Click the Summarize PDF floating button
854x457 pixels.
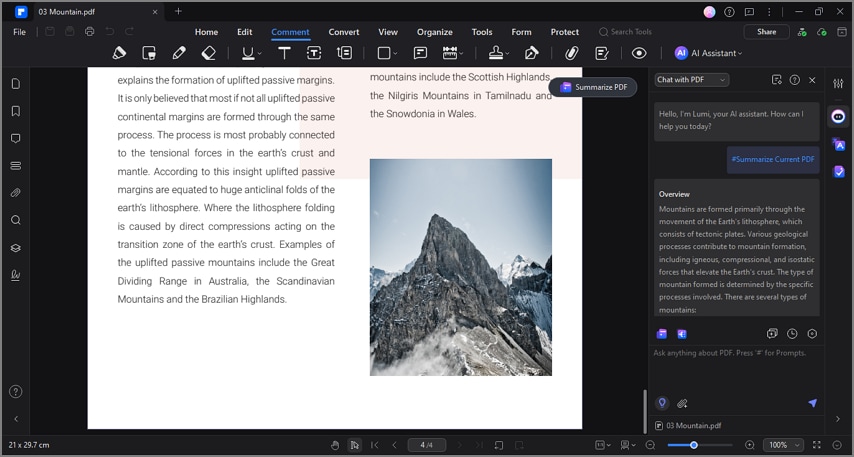593,87
